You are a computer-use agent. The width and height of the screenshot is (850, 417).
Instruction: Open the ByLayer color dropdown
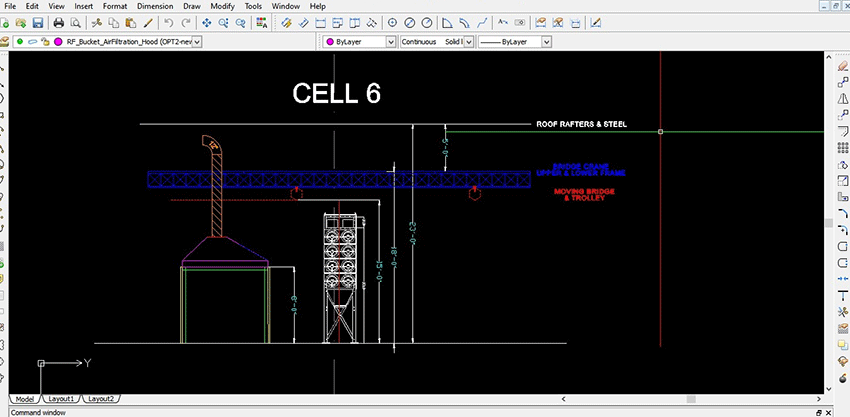[x=389, y=42]
